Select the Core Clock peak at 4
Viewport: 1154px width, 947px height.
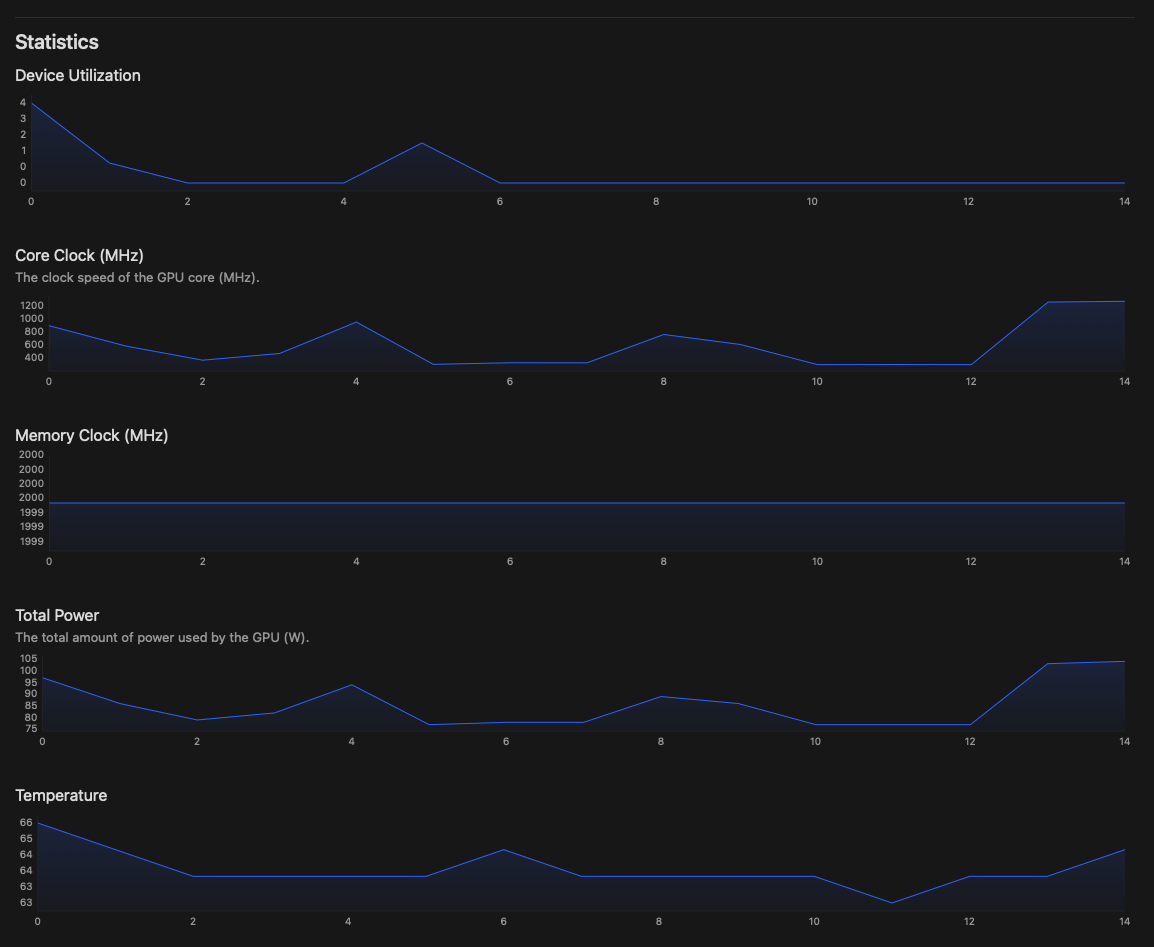coord(356,322)
